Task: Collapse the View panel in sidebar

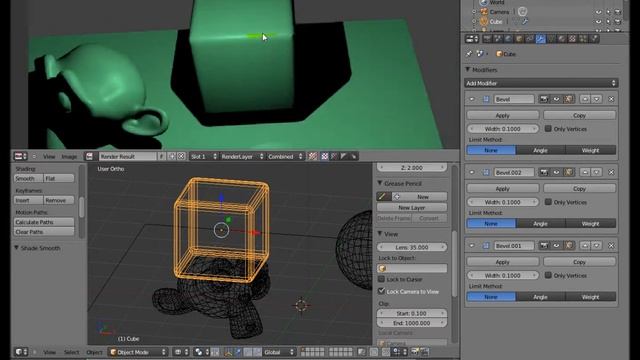Action: click(x=380, y=234)
